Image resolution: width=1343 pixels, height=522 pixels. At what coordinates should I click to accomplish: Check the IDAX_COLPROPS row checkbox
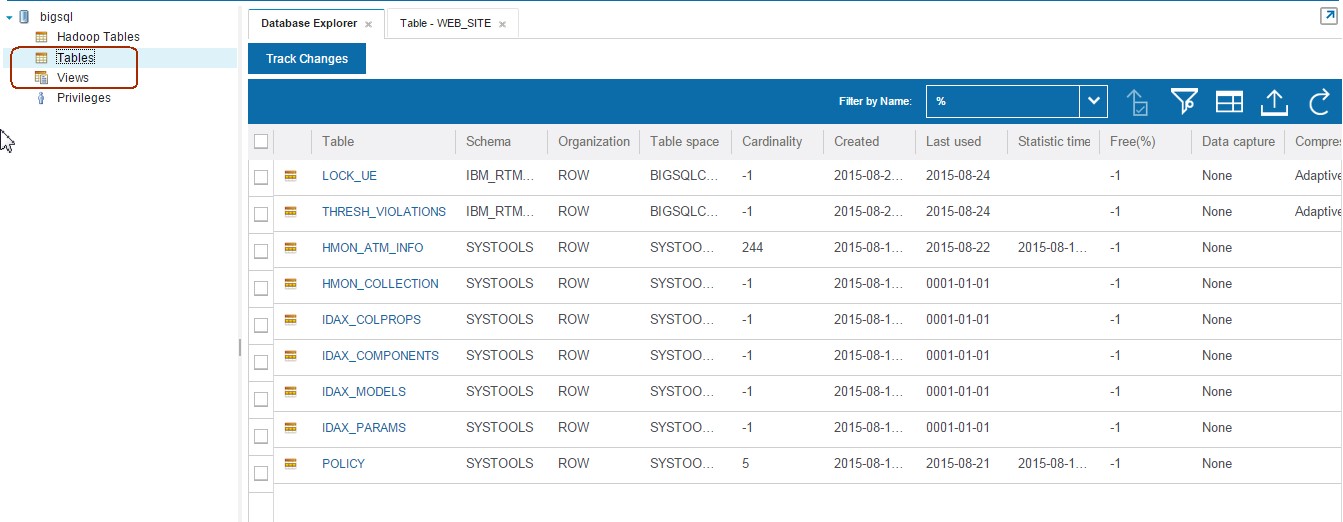tap(261, 325)
